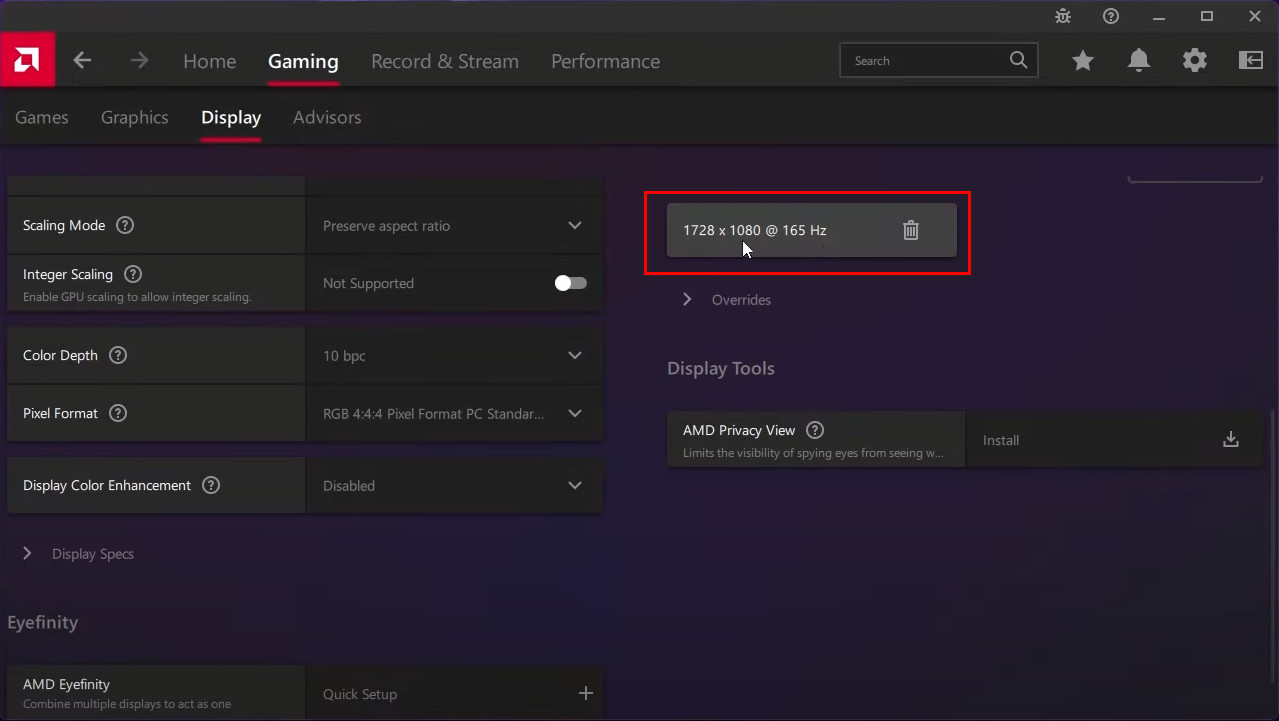Expand Display Specs section
This screenshot has height=721, width=1279.
[78, 554]
